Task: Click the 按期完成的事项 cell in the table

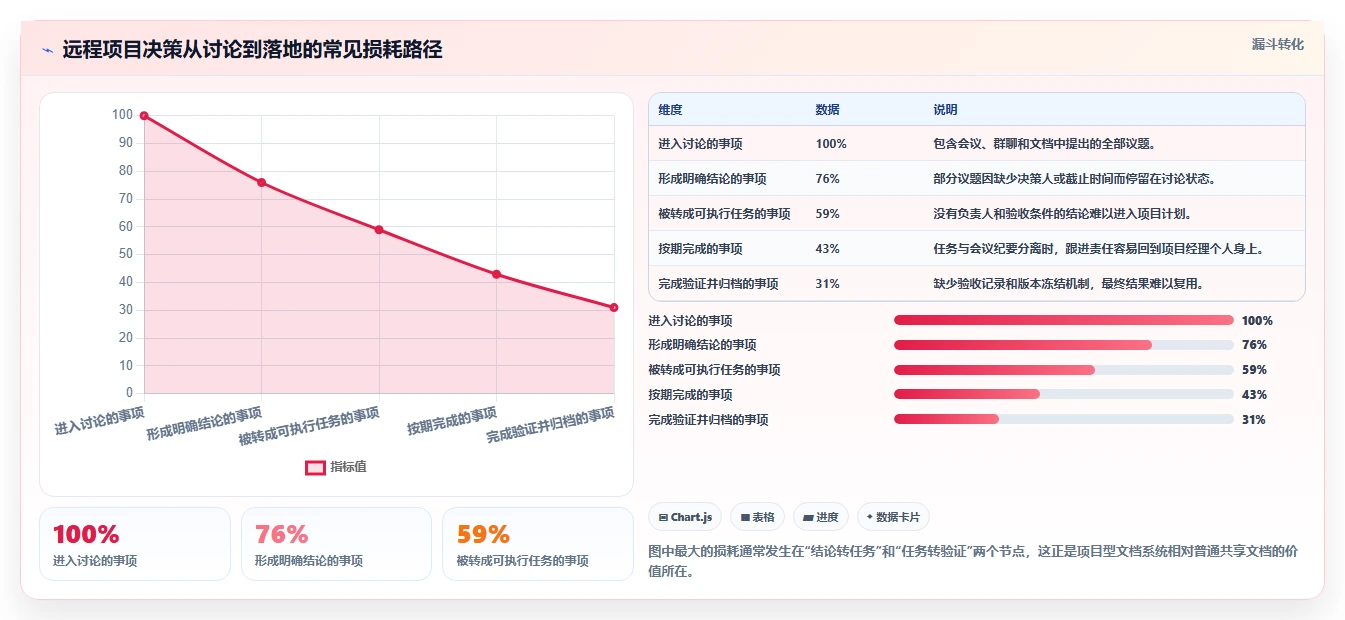Action: (x=700, y=249)
